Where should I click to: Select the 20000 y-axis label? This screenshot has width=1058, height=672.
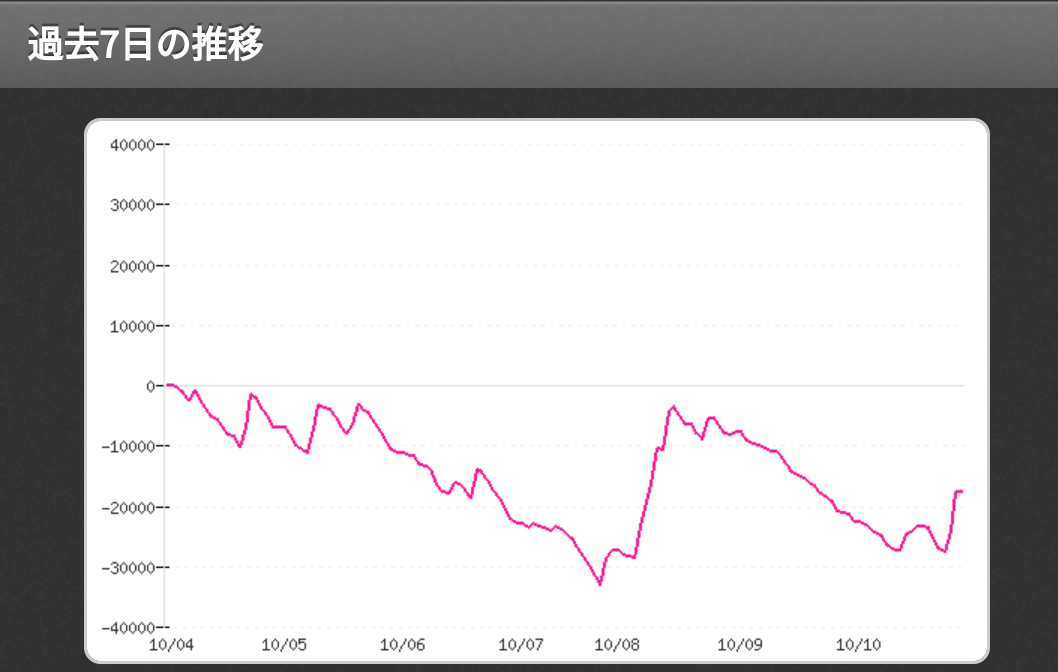point(132,267)
